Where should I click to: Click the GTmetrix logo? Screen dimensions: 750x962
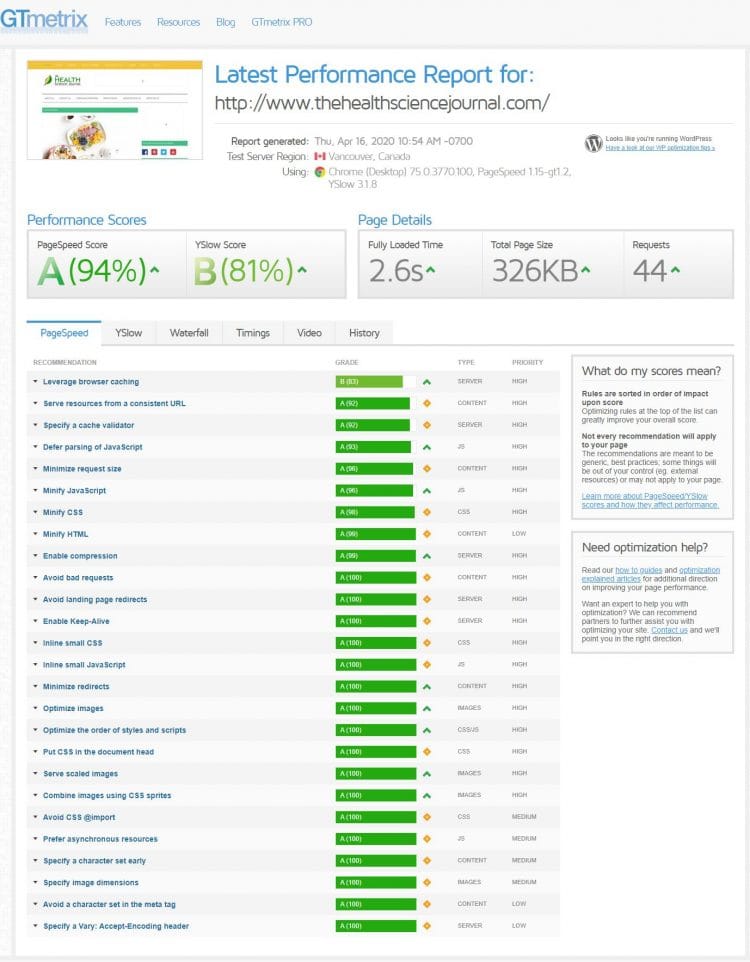click(44, 20)
